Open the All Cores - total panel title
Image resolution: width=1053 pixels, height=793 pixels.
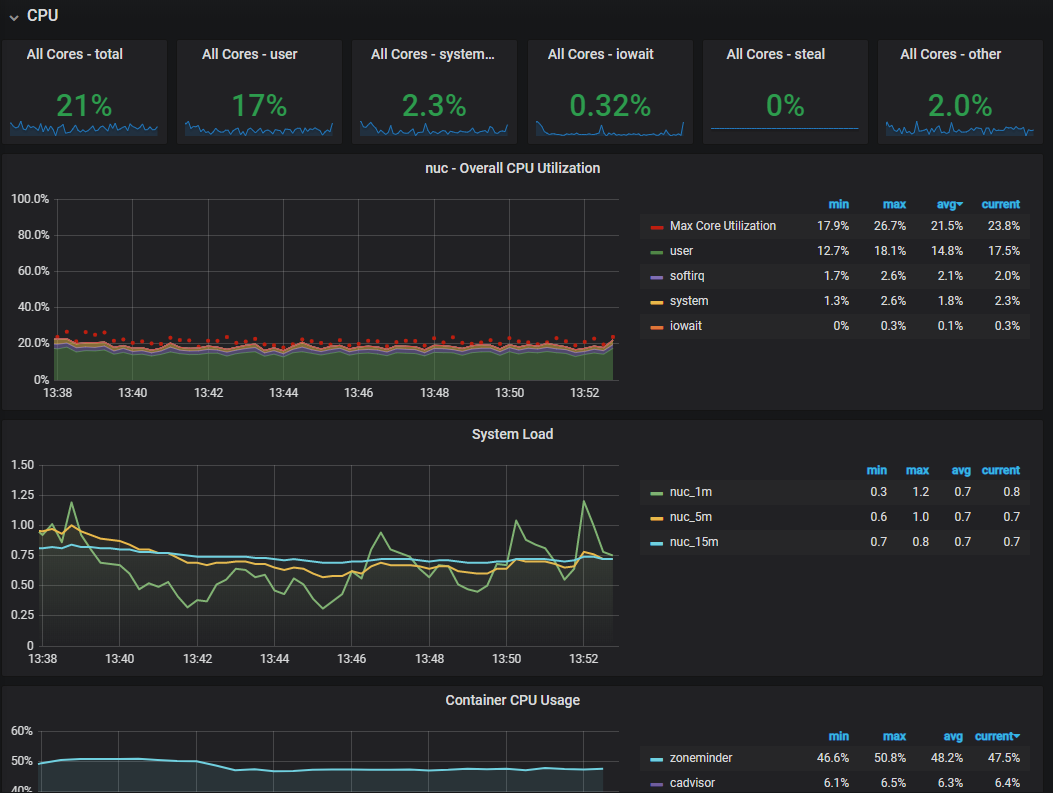pyautogui.click(x=75, y=54)
